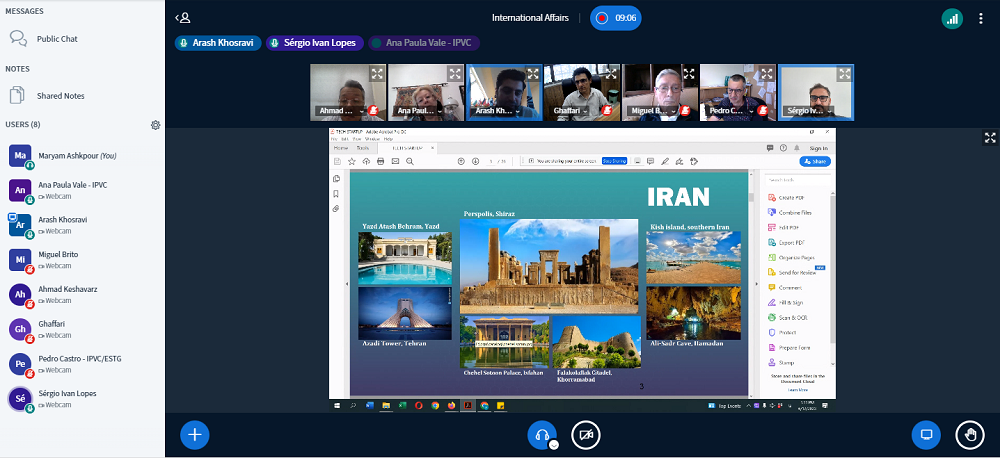Open the manage users gear menu
This screenshot has height=458, width=1000.
coord(155,125)
